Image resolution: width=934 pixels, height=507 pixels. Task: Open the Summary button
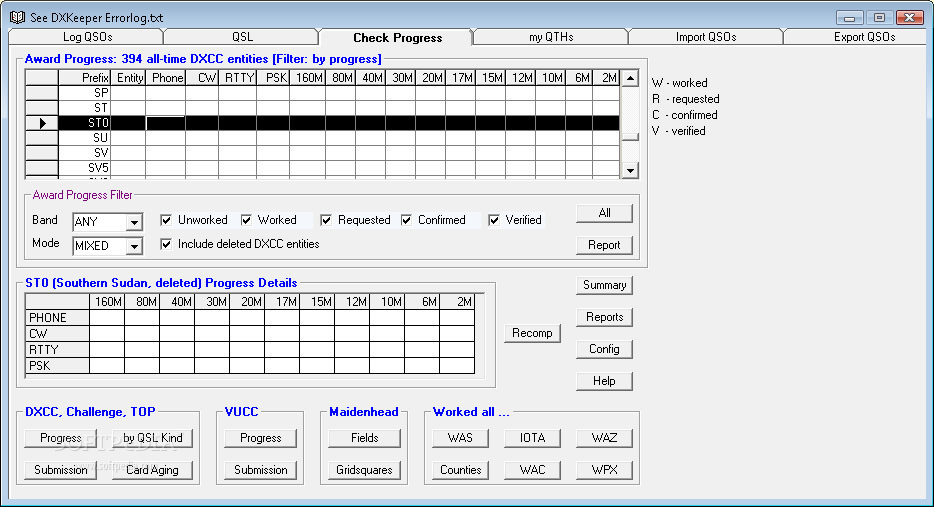click(604, 285)
